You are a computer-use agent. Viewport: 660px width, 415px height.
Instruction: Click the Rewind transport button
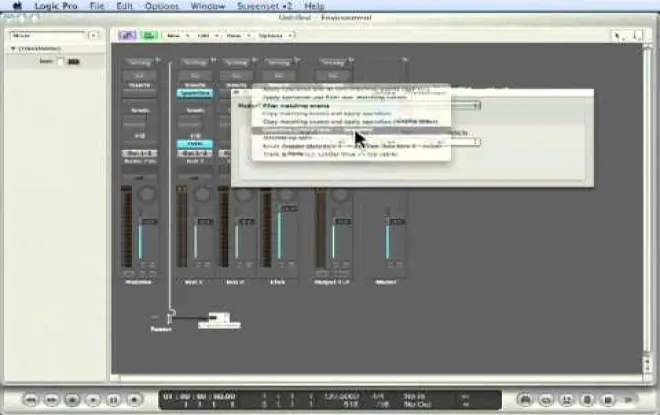click(x=30, y=399)
